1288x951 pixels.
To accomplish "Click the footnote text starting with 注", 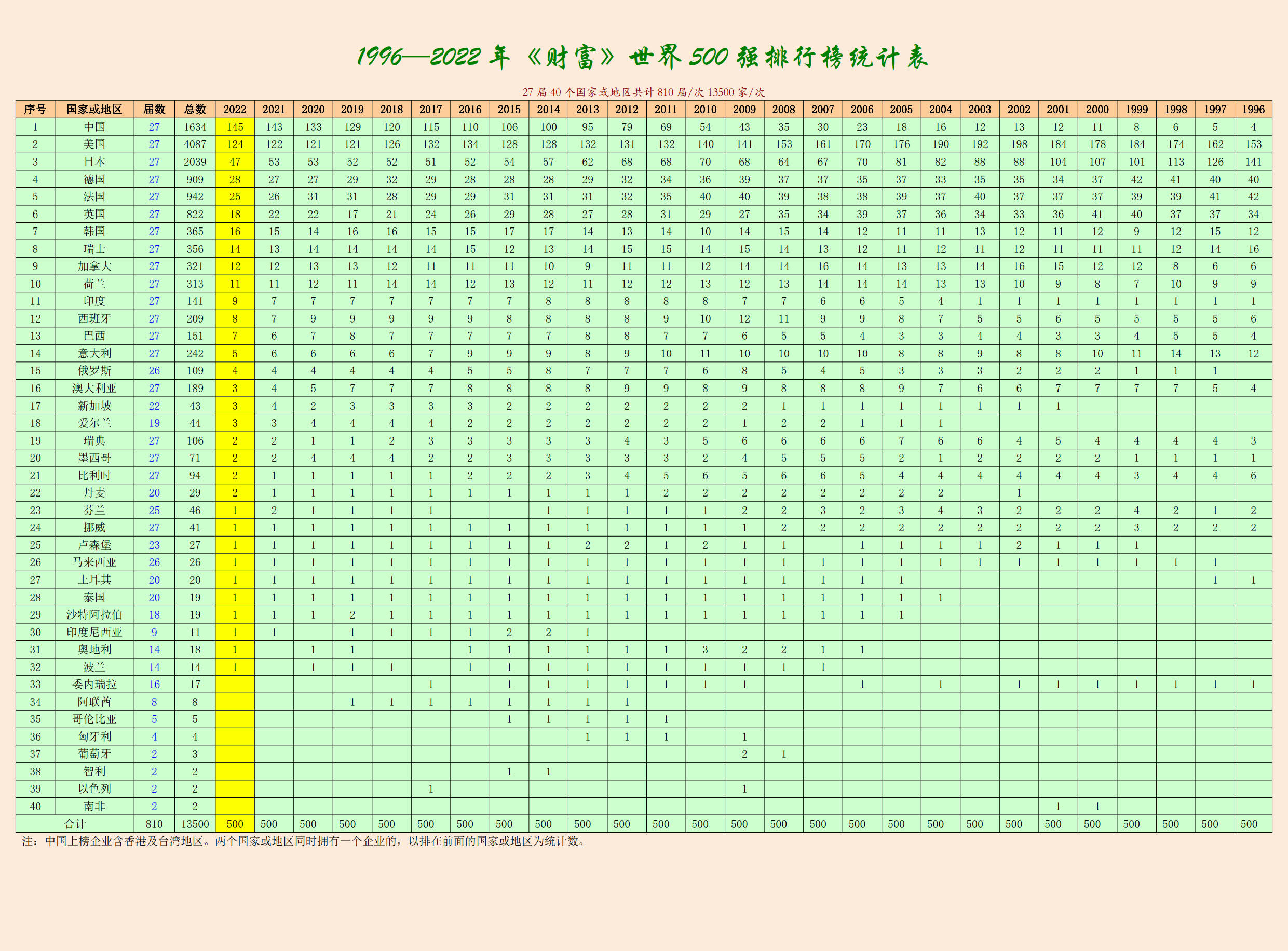I will point(305,841).
